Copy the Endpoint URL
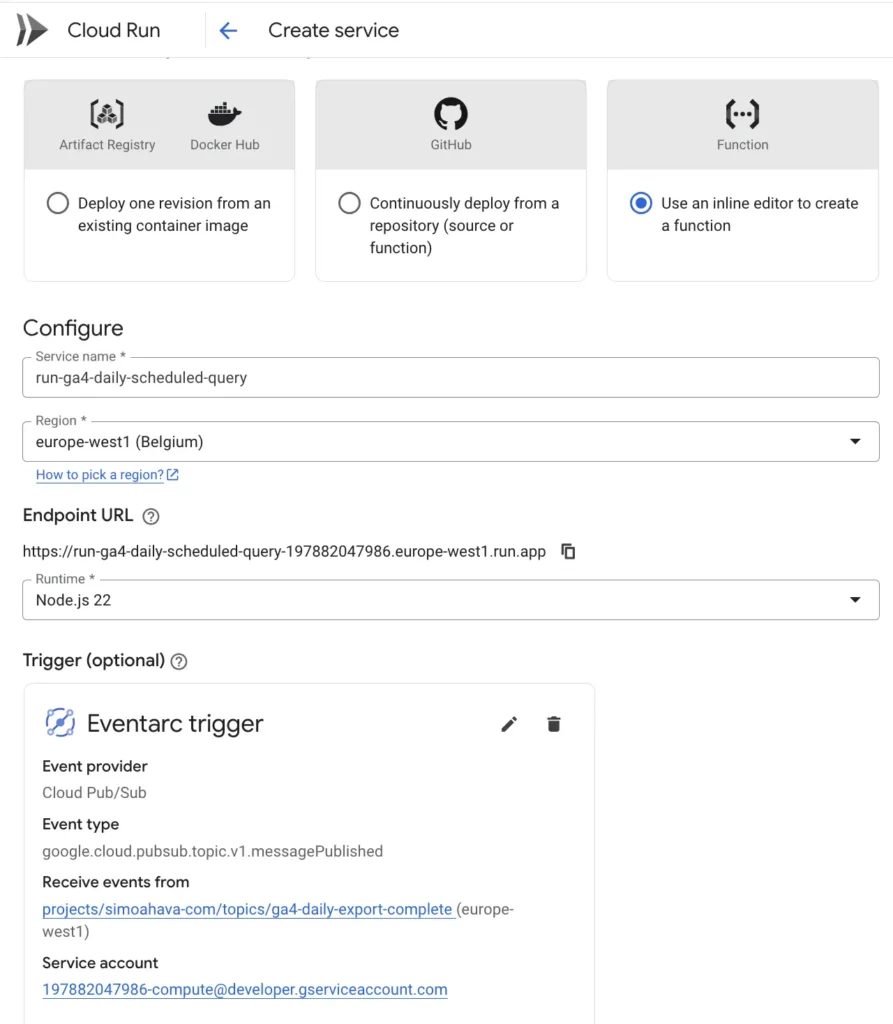893x1024 pixels. click(568, 551)
